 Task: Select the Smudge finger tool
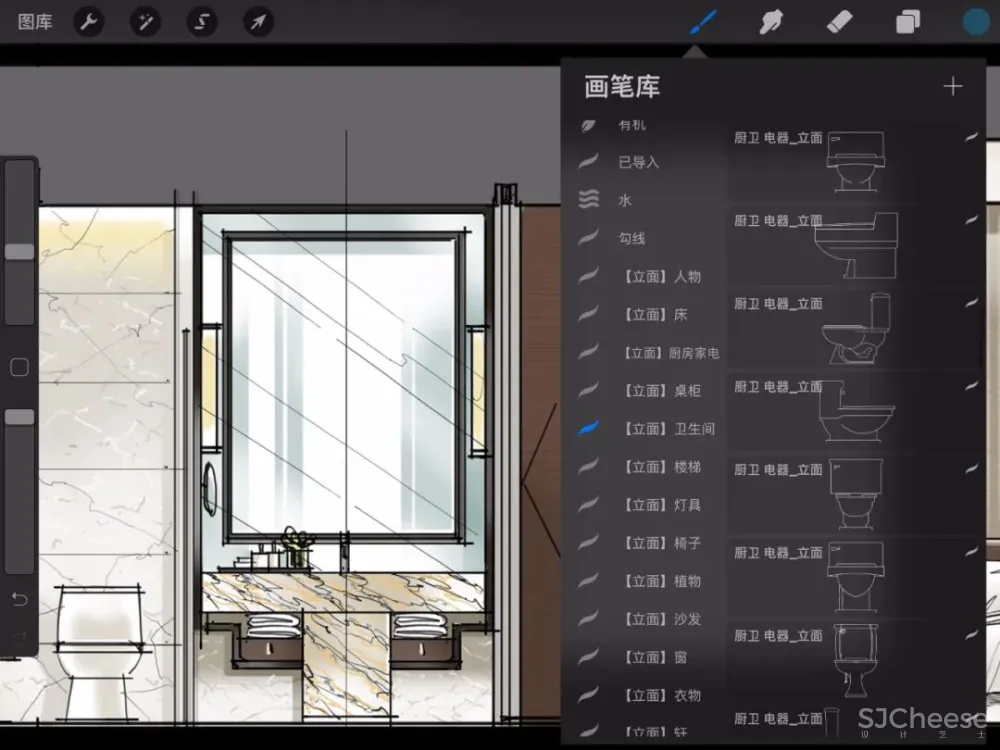tap(771, 22)
